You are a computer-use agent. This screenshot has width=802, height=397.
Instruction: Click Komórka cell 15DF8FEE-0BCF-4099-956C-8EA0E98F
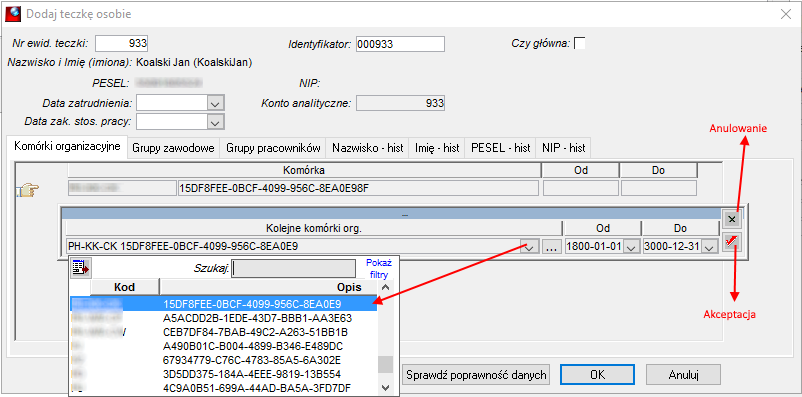click(358, 188)
